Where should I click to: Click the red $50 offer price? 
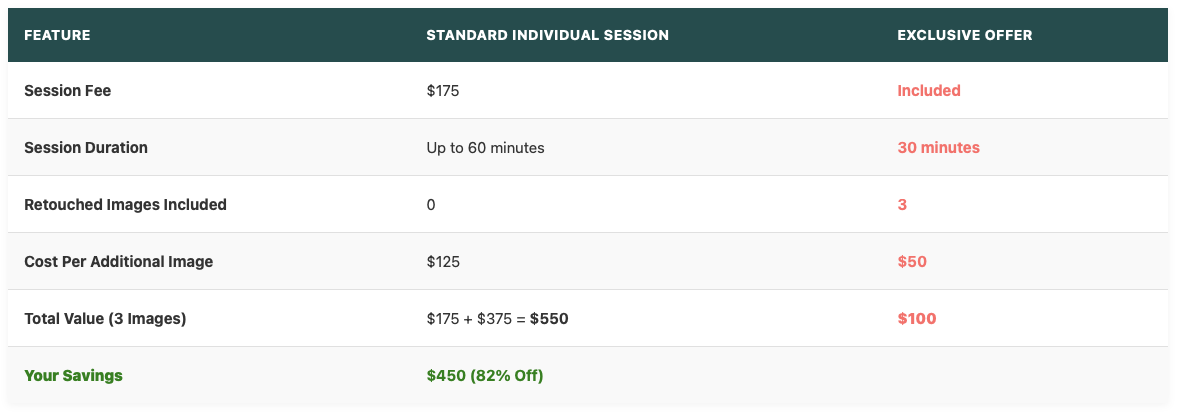(x=912, y=262)
